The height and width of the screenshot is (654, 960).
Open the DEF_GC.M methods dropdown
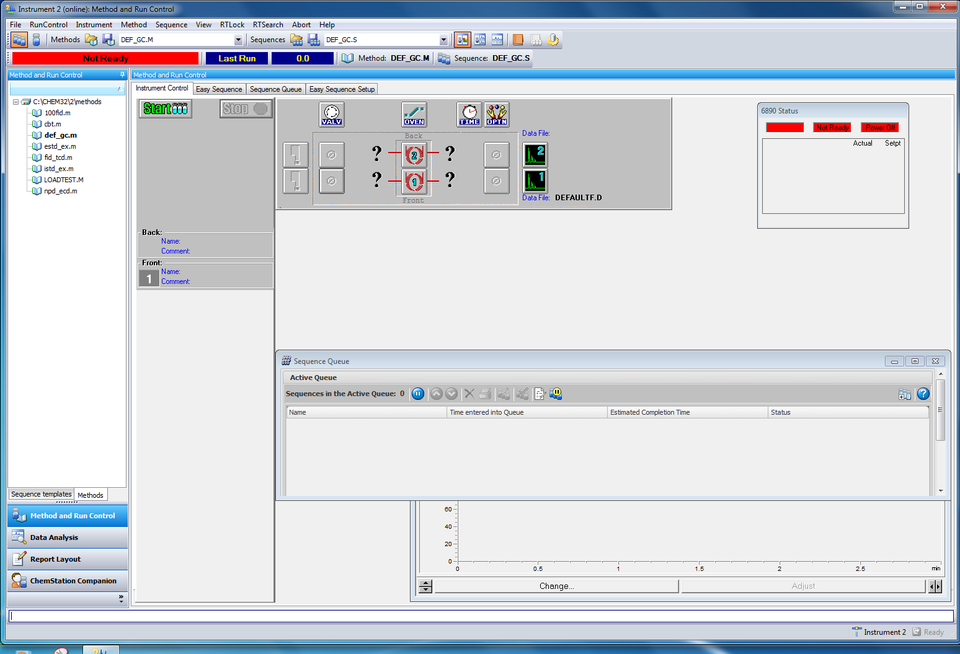pyautogui.click(x=239, y=41)
